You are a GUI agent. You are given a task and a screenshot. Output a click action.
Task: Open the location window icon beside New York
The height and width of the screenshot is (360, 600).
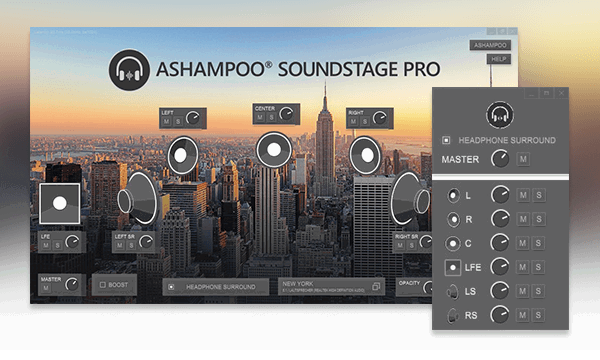(x=376, y=287)
